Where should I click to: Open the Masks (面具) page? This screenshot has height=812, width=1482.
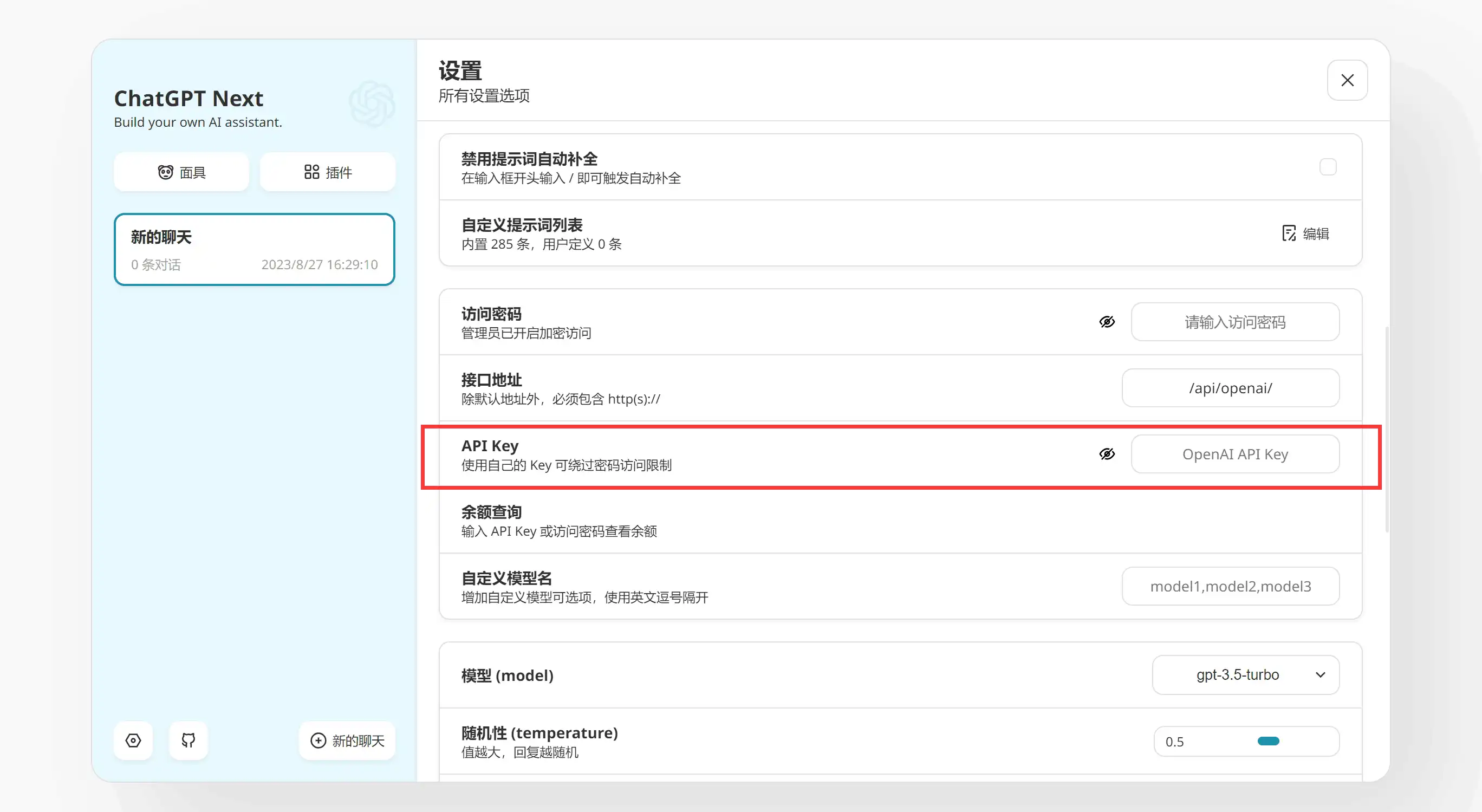coord(181,172)
